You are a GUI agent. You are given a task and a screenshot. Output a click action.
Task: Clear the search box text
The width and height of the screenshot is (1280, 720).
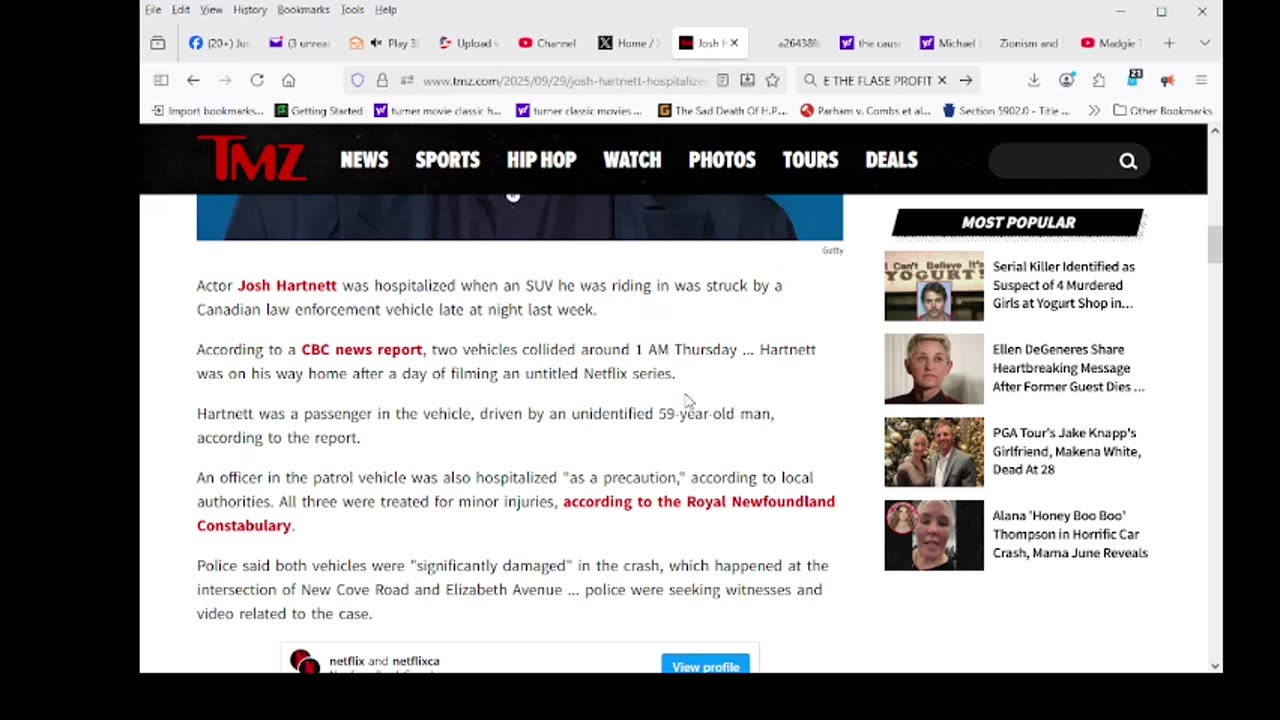[x=941, y=80]
